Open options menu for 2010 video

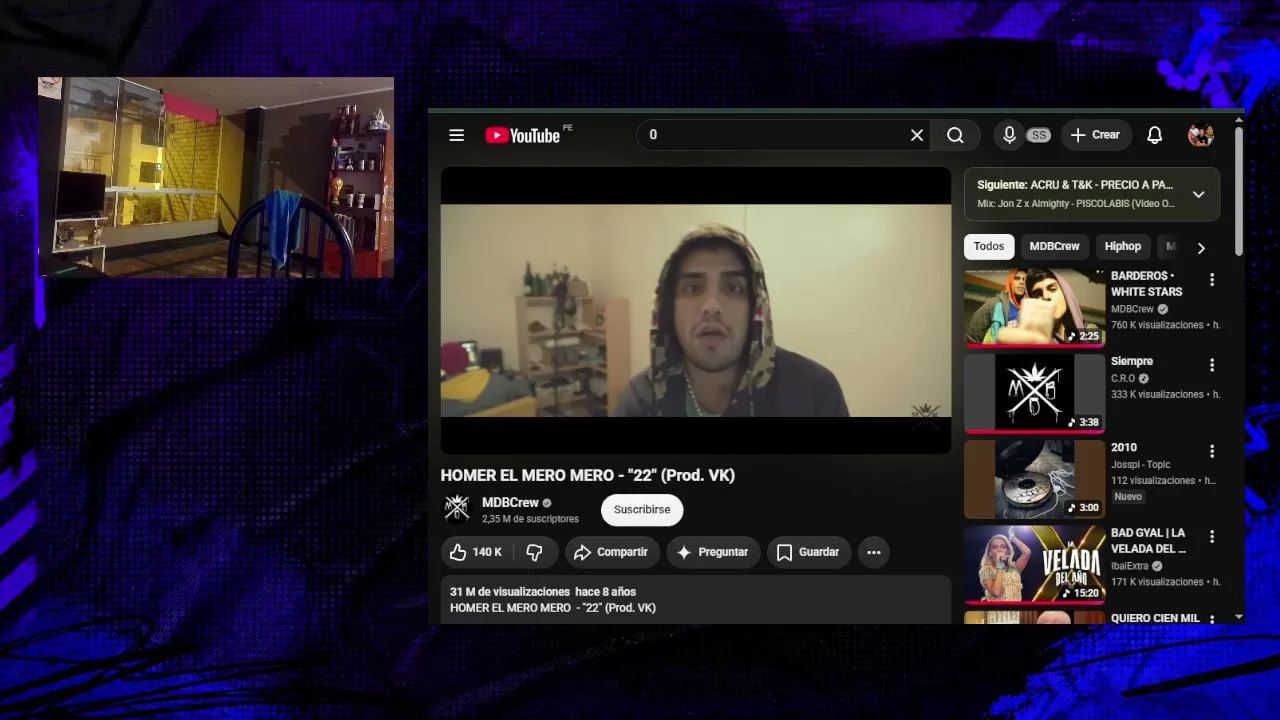(1212, 451)
